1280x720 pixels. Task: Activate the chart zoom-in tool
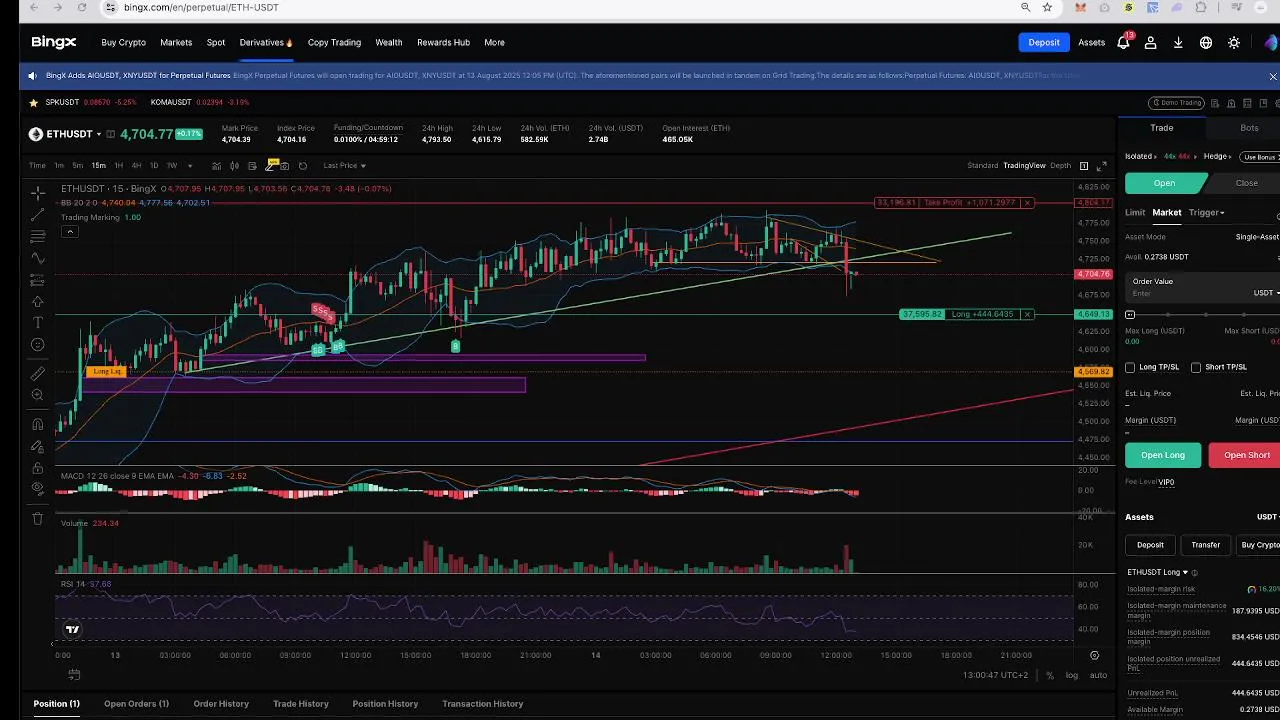tap(37, 395)
